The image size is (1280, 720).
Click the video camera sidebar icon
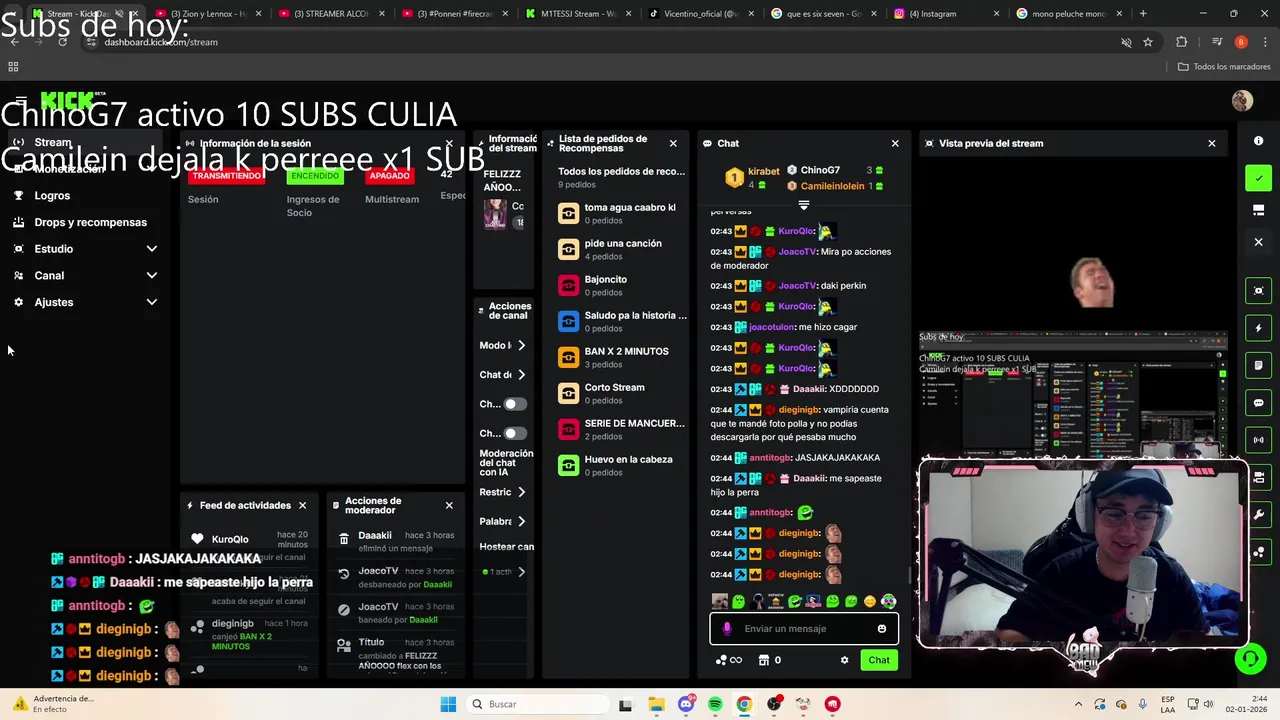click(1259, 478)
